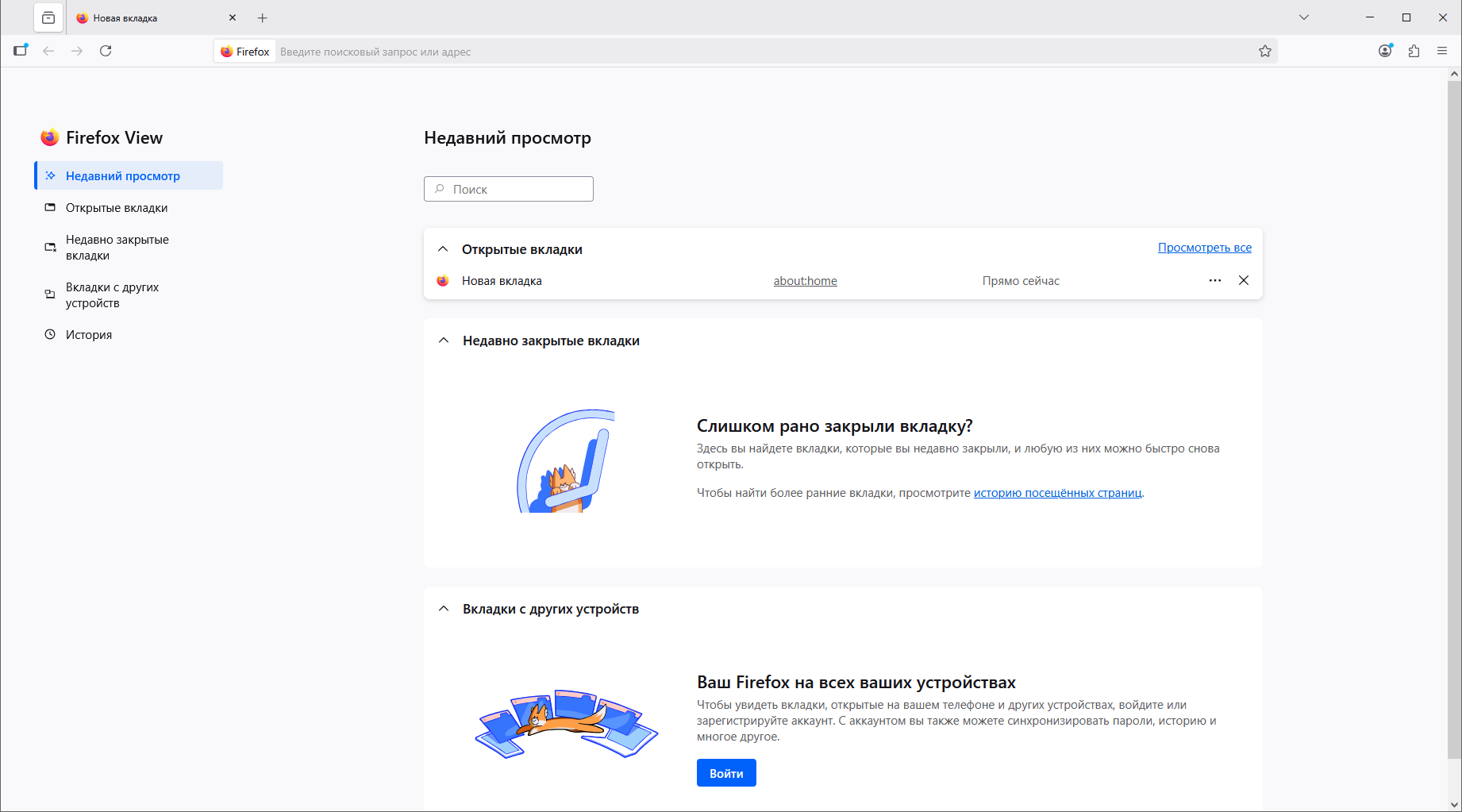Close the Новая вкладка browser tab
The image size is (1462, 812).
tap(233, 17)
